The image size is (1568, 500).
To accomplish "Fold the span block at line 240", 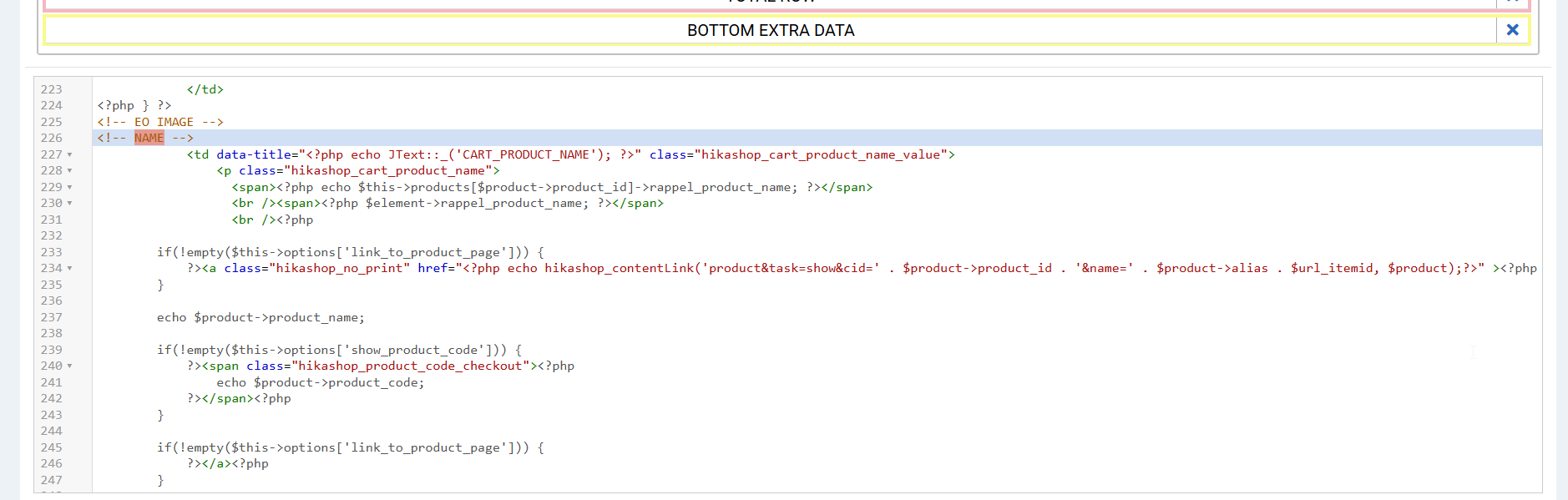I will [70, 366].
